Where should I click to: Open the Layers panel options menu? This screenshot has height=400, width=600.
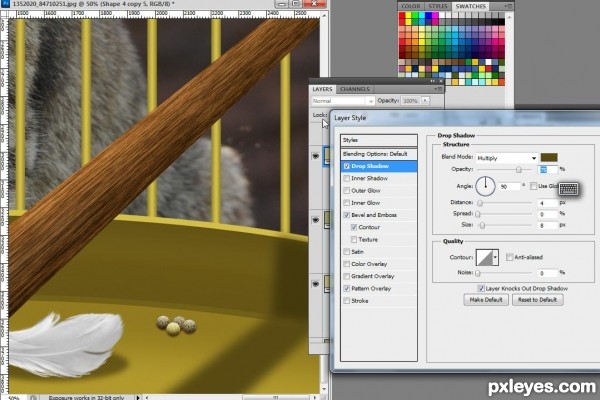point(439,89)
